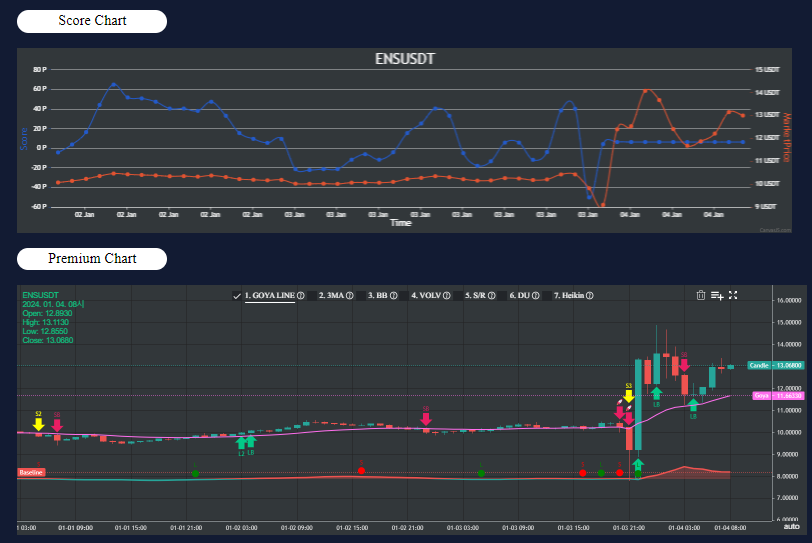Click the trash/delete icon in chart toolbar
This screenshot has width=812, height=543.
pyautogui.click(x=701, y=295)
